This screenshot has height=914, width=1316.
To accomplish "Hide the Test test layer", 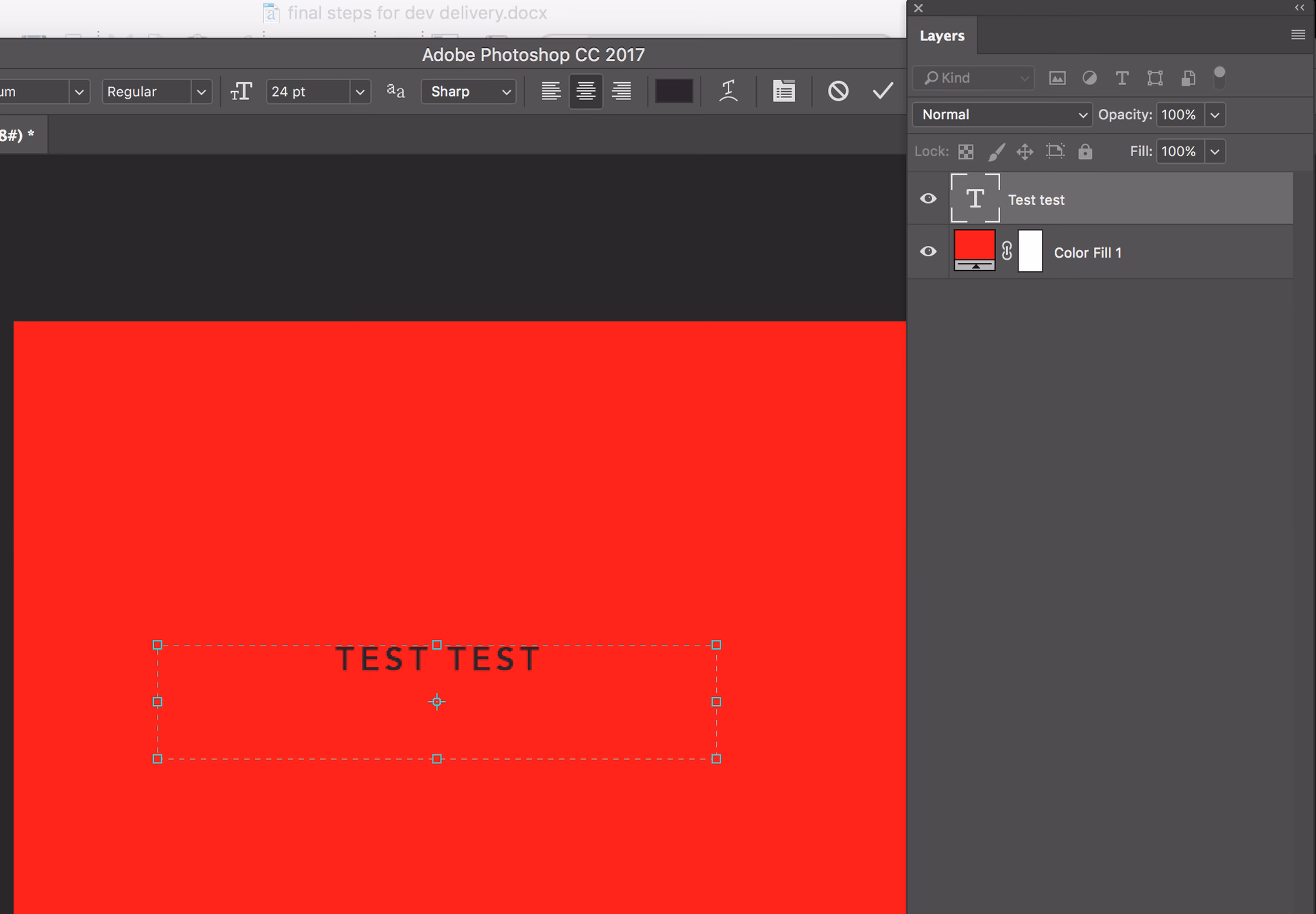I will [927, 198].
